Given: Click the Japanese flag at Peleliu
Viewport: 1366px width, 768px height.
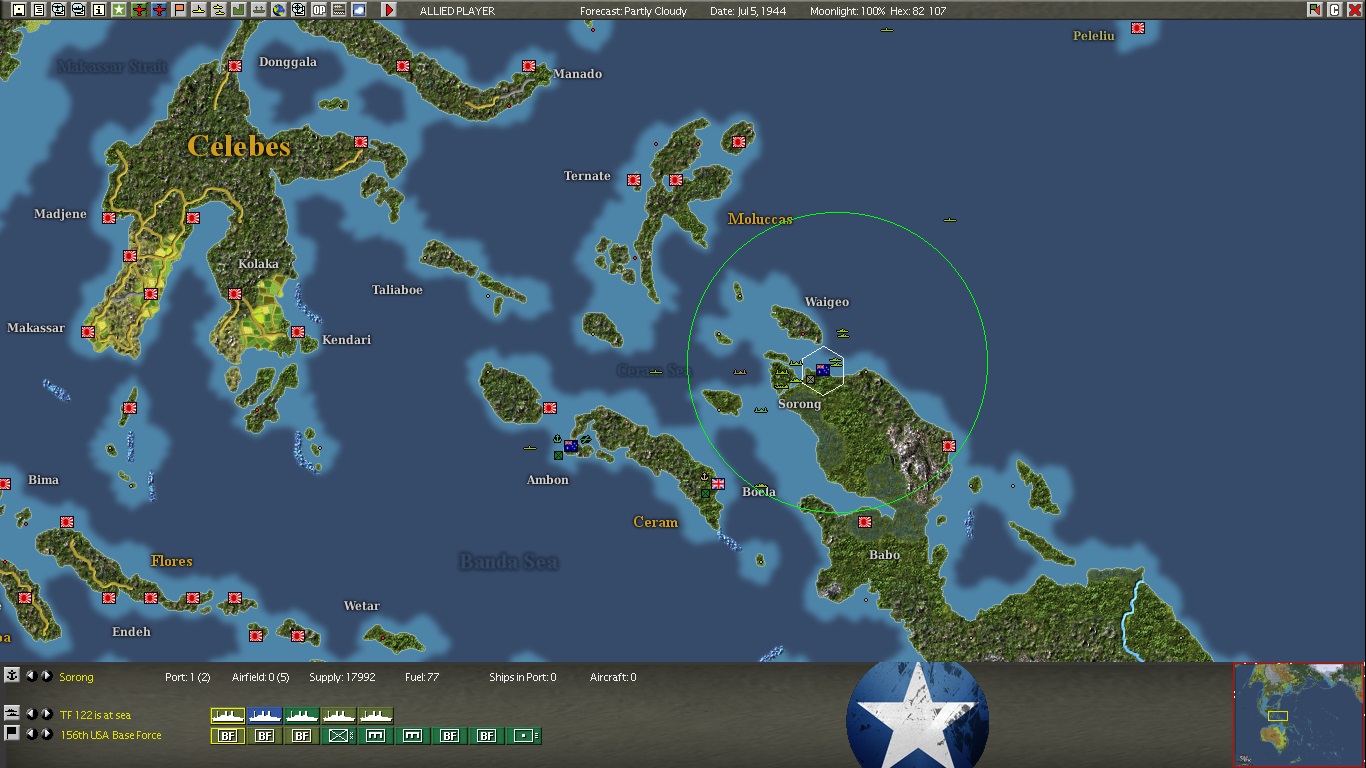Looking at the screenshot, I should (1138, 28).
